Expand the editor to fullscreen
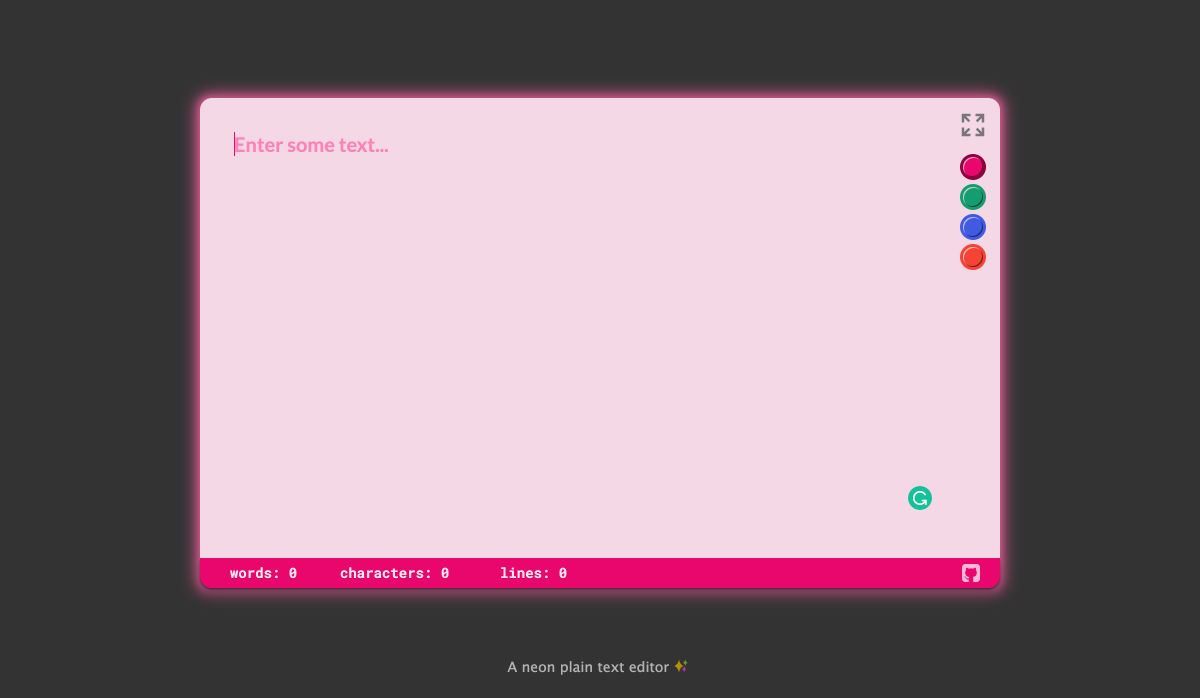1200x698 pixels. (x=972, y=125)
